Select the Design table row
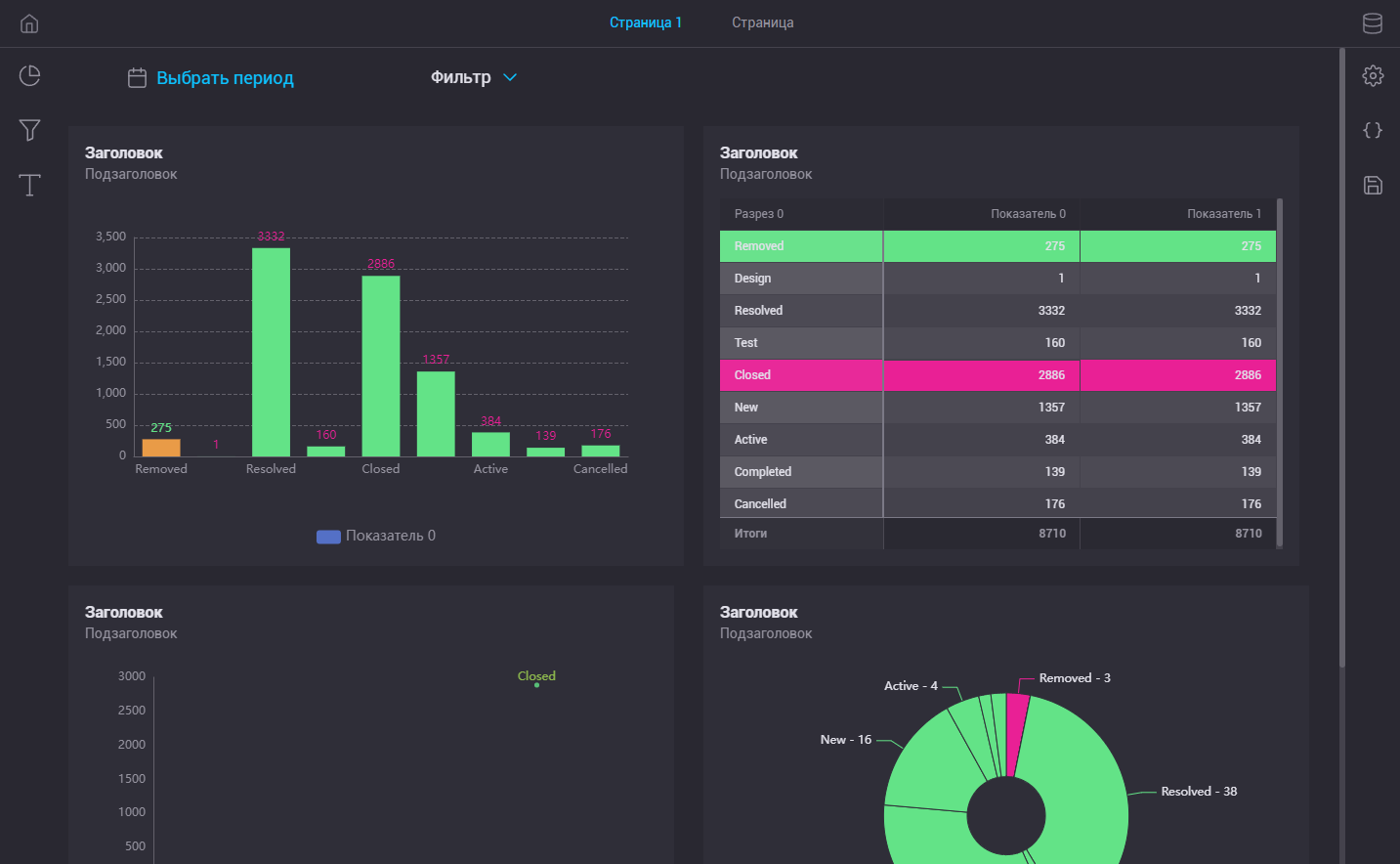 click(997, 279)
